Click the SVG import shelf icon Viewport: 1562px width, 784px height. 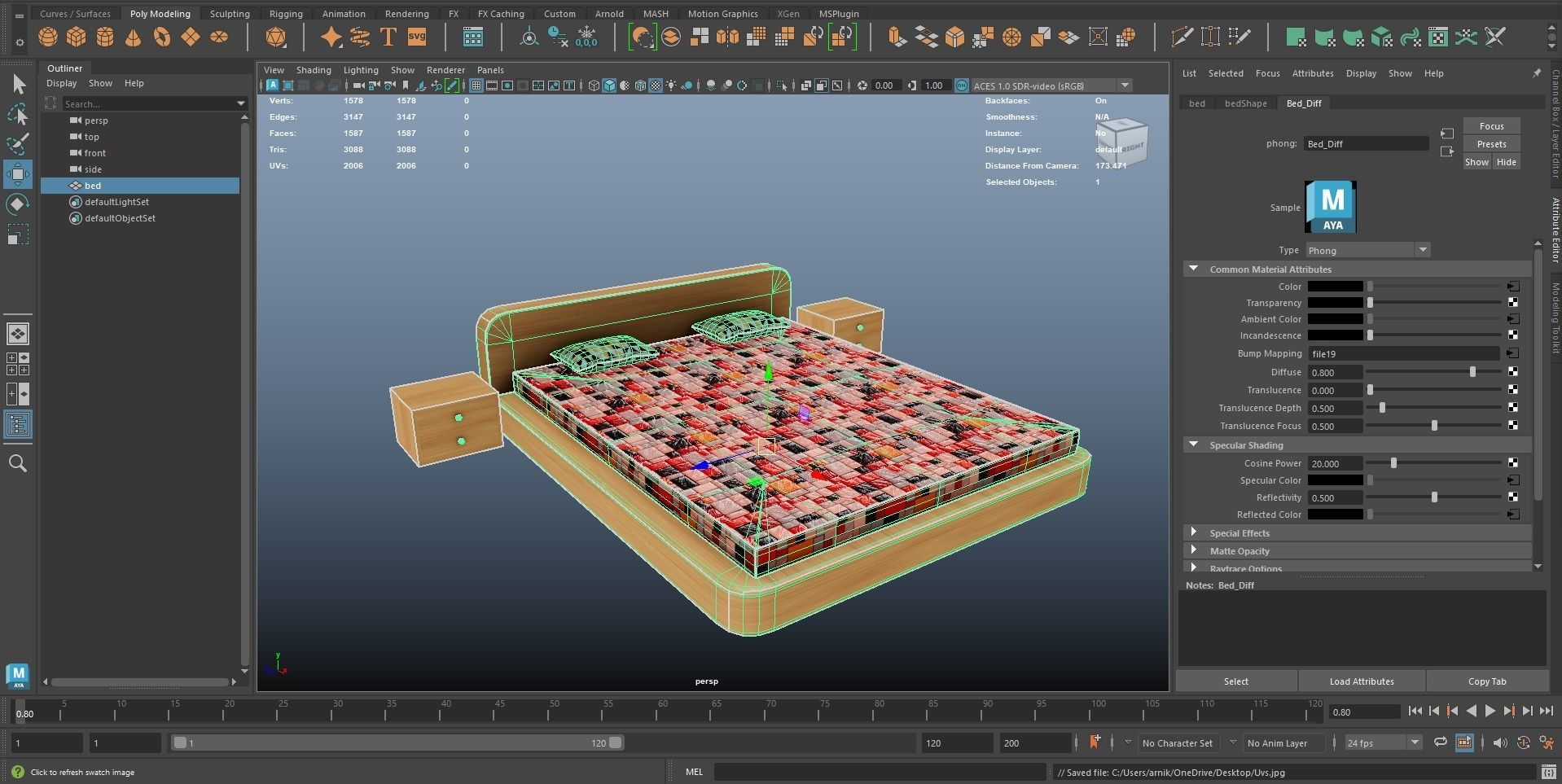[x=417, y=37]
